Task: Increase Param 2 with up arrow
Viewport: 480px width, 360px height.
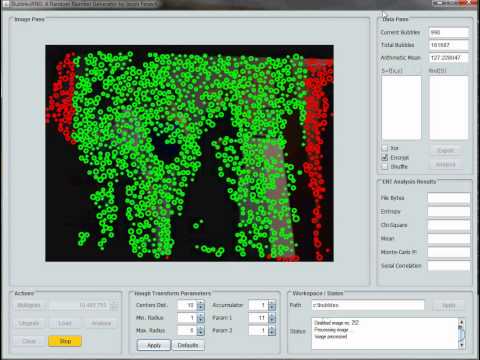Action: 272,328
